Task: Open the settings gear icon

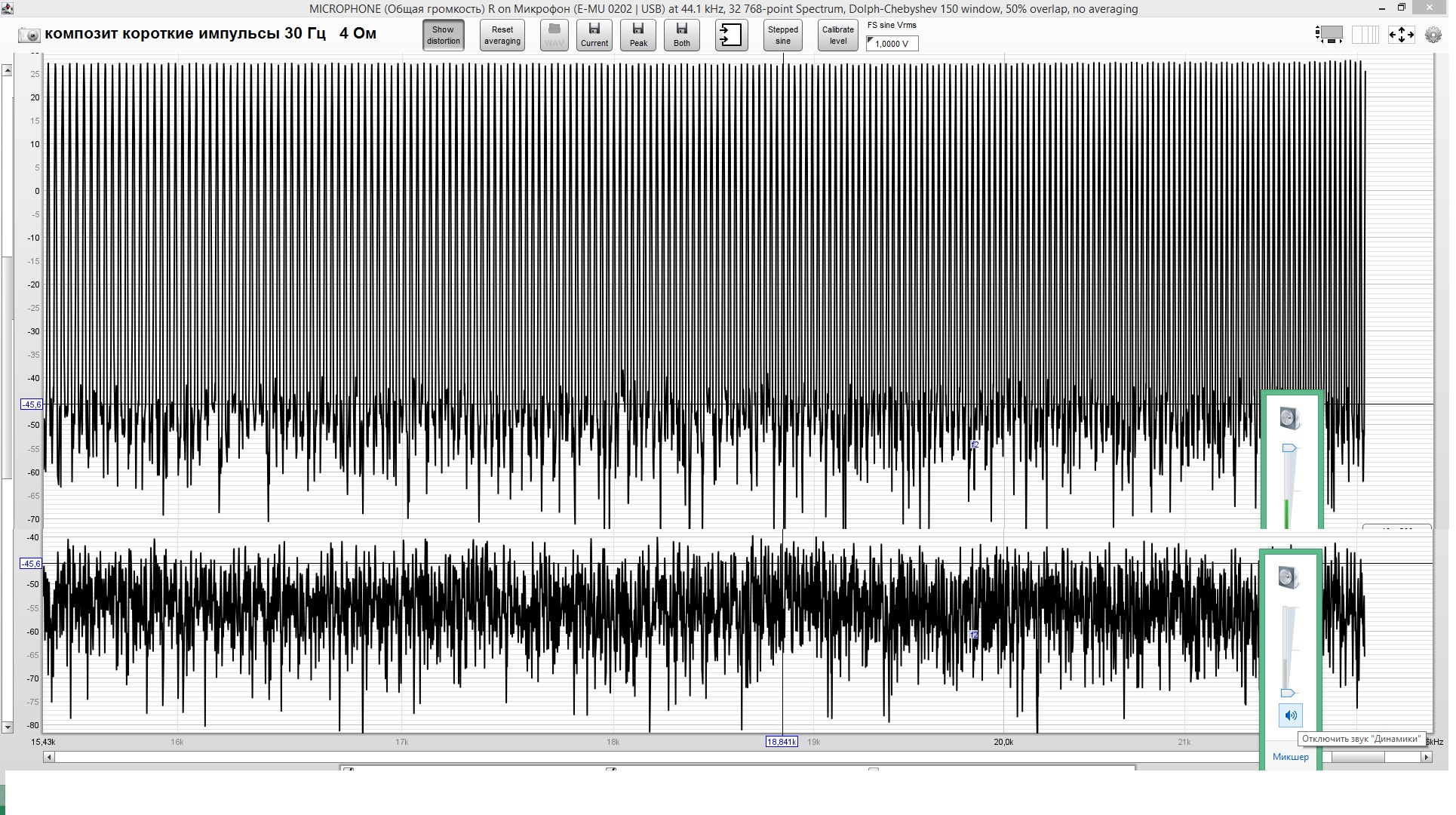Action: tap(1433, 35)
